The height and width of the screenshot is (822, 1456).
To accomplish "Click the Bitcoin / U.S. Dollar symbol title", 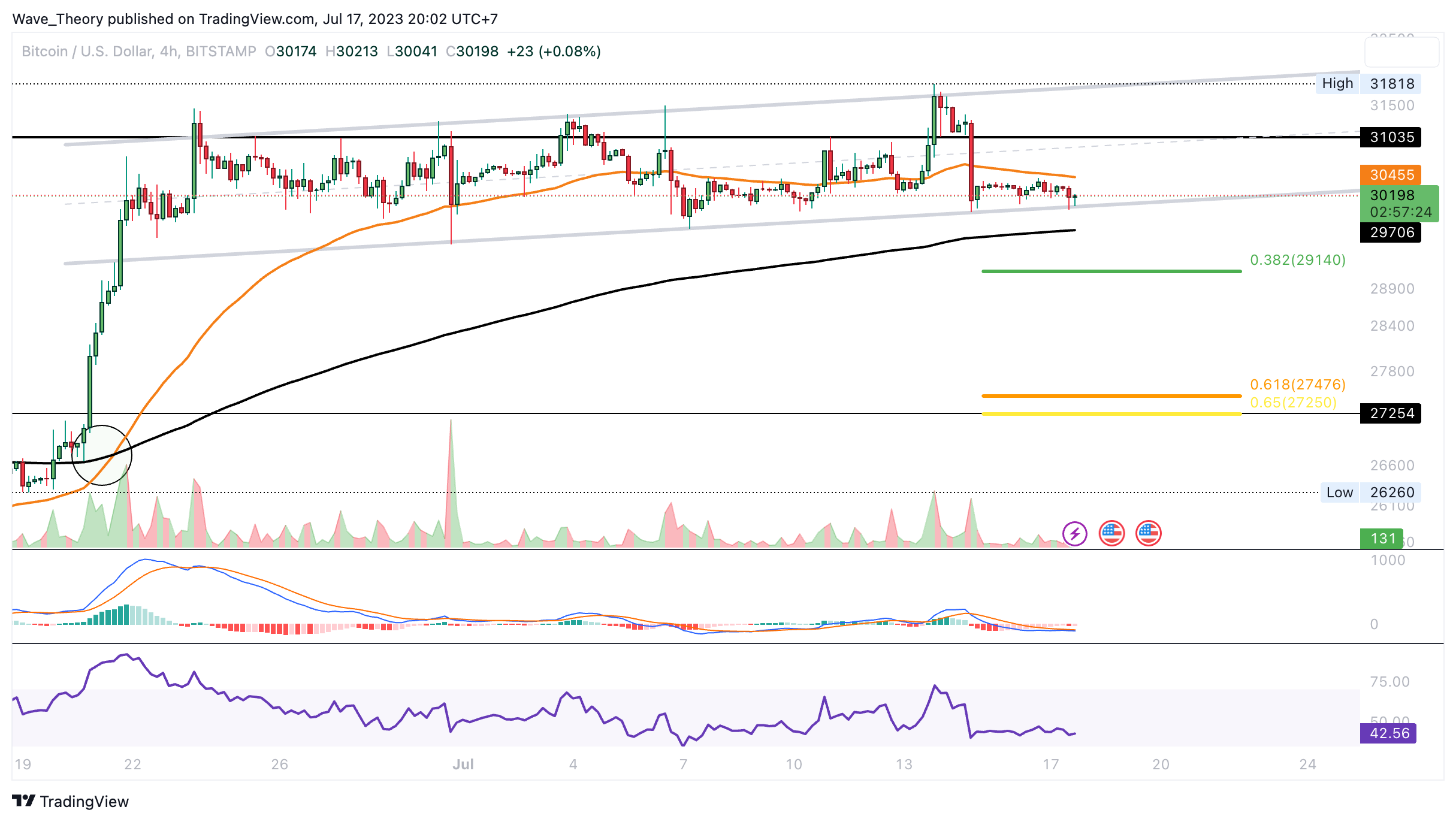I will click(86, 52).
